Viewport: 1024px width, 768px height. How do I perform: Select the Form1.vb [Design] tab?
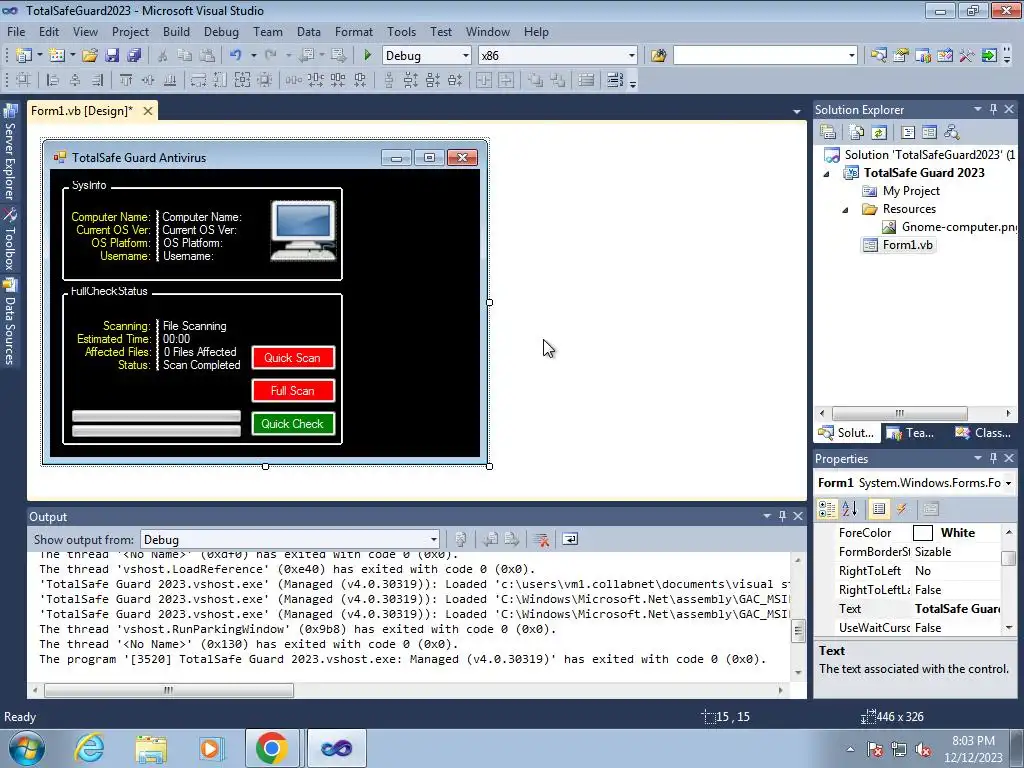pos(82,110)
